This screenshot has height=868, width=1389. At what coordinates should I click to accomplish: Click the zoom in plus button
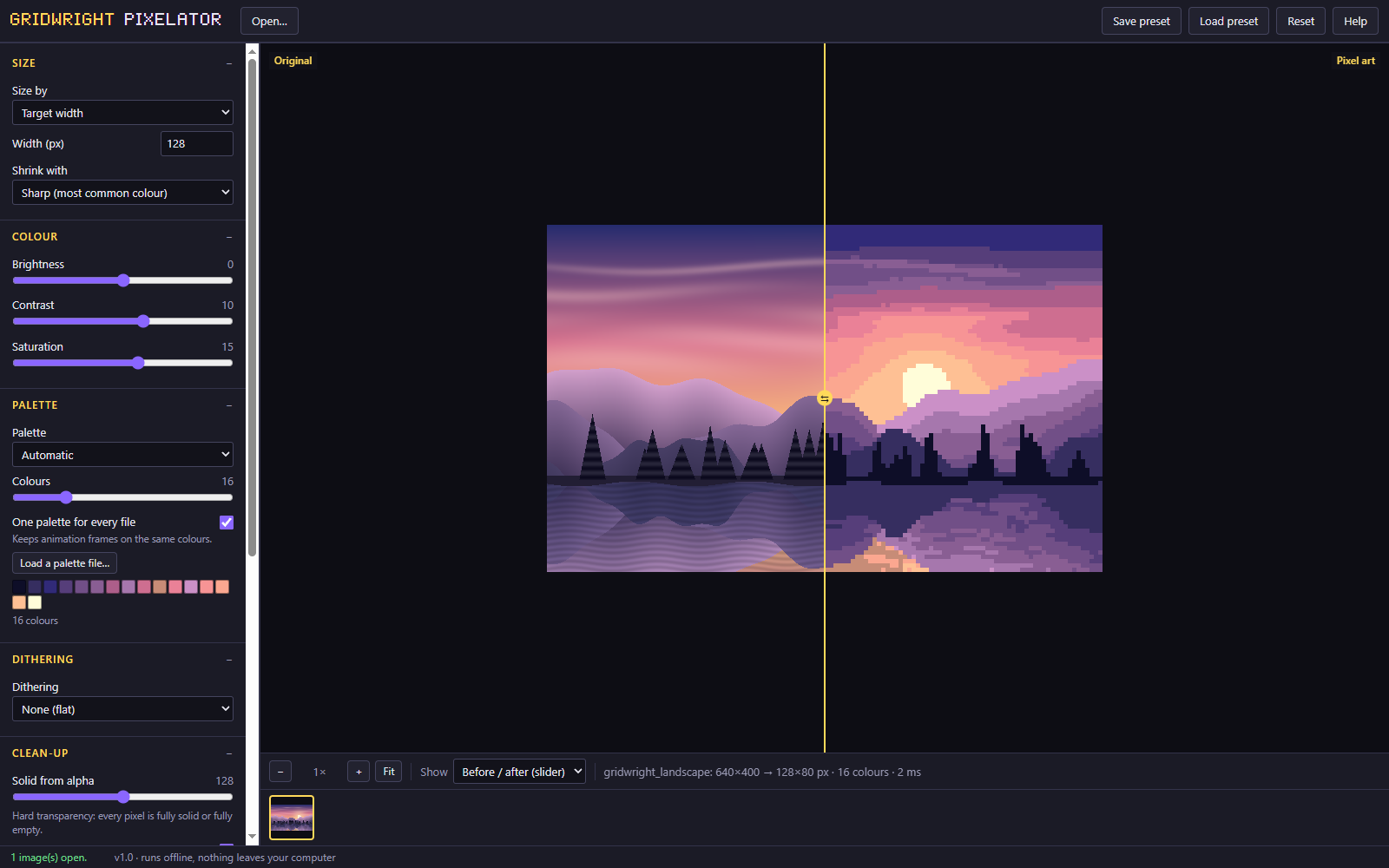(359, 772)
